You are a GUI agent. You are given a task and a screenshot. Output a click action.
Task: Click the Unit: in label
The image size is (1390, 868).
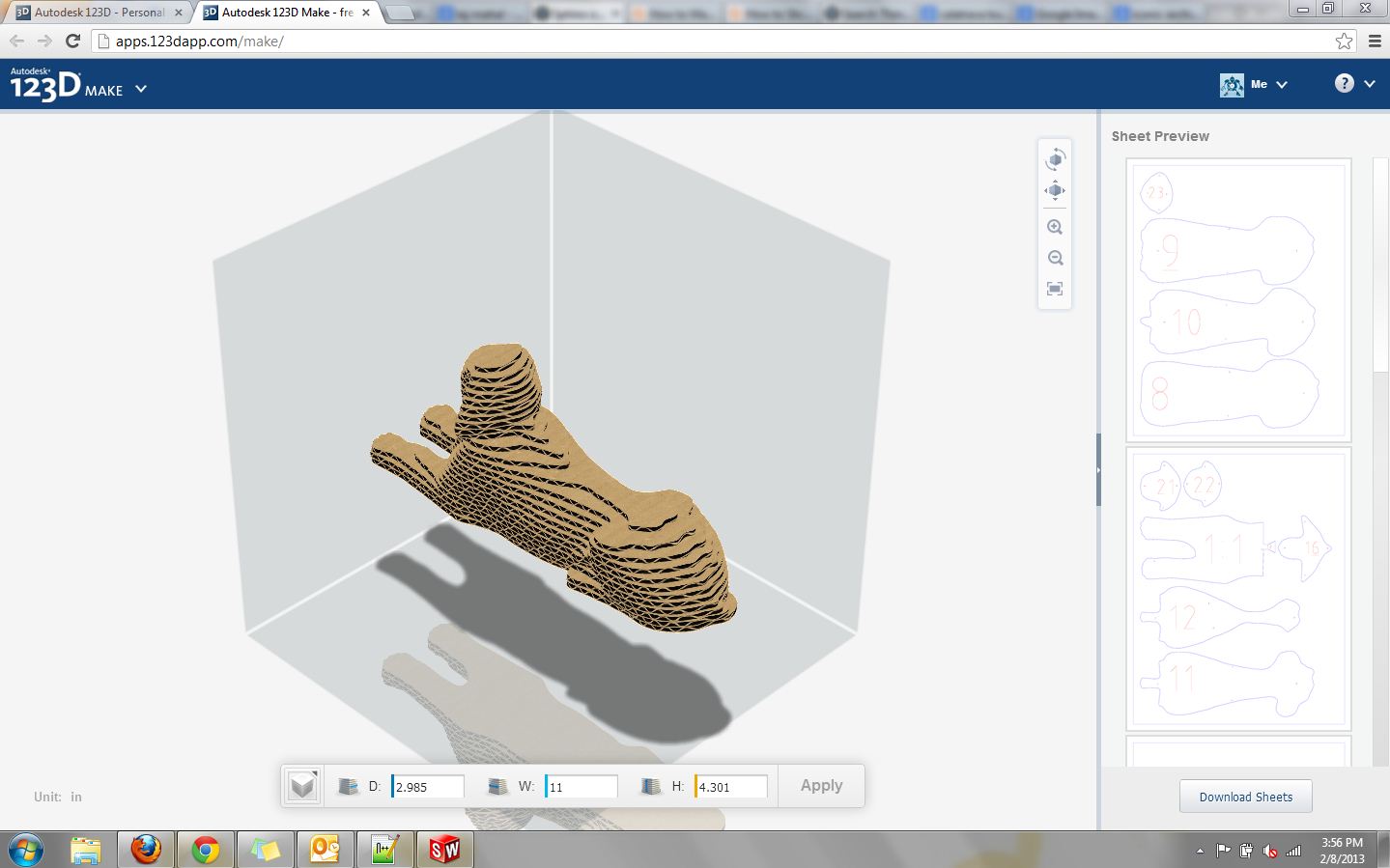58,797
